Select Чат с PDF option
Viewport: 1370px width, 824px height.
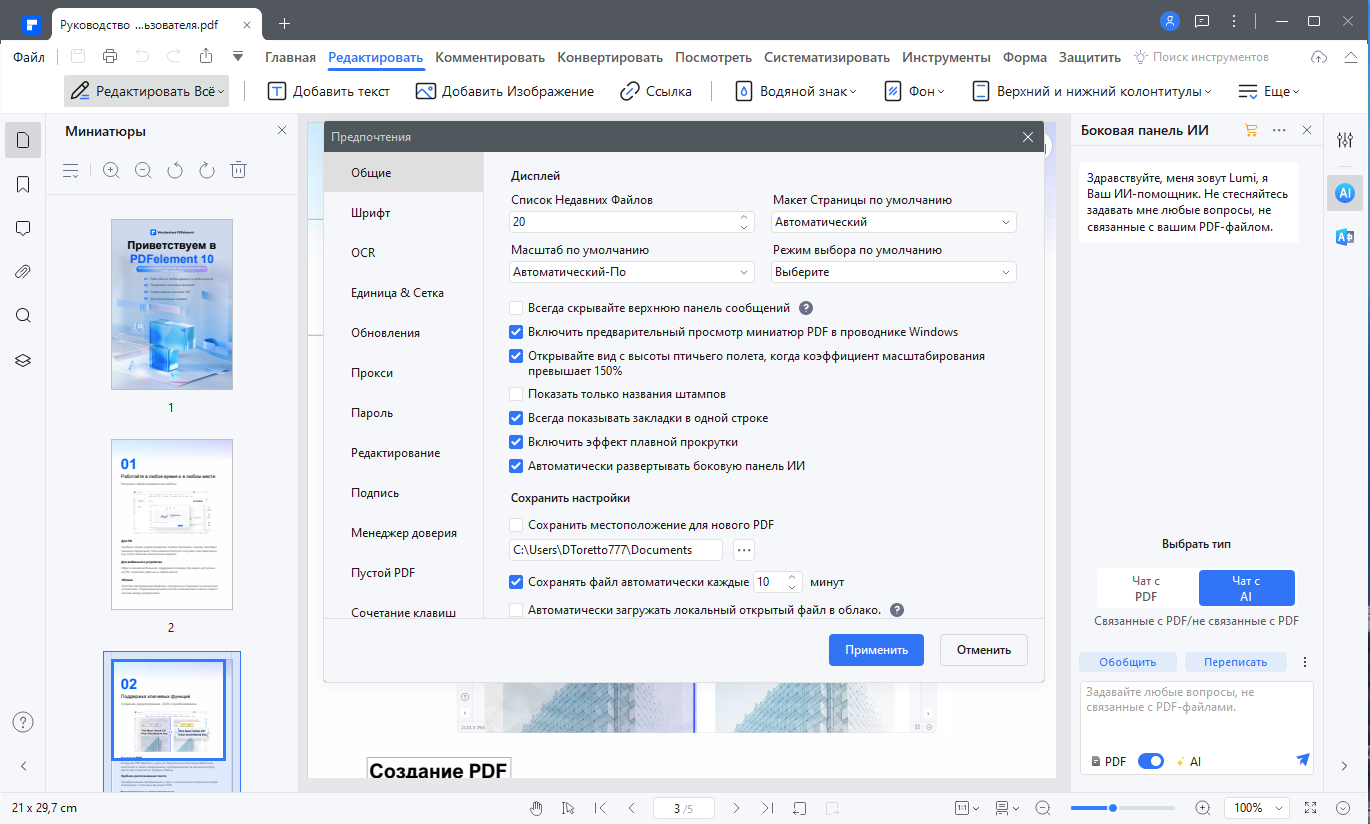[x=1146, y=588]
